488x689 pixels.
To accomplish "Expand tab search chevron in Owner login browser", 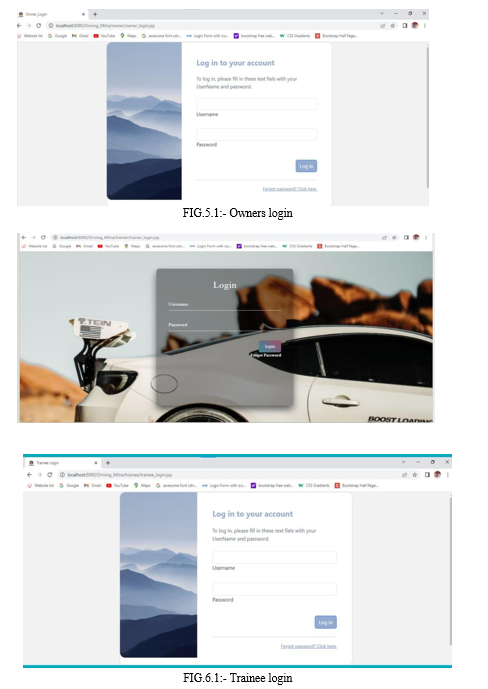I will (382, 14).
